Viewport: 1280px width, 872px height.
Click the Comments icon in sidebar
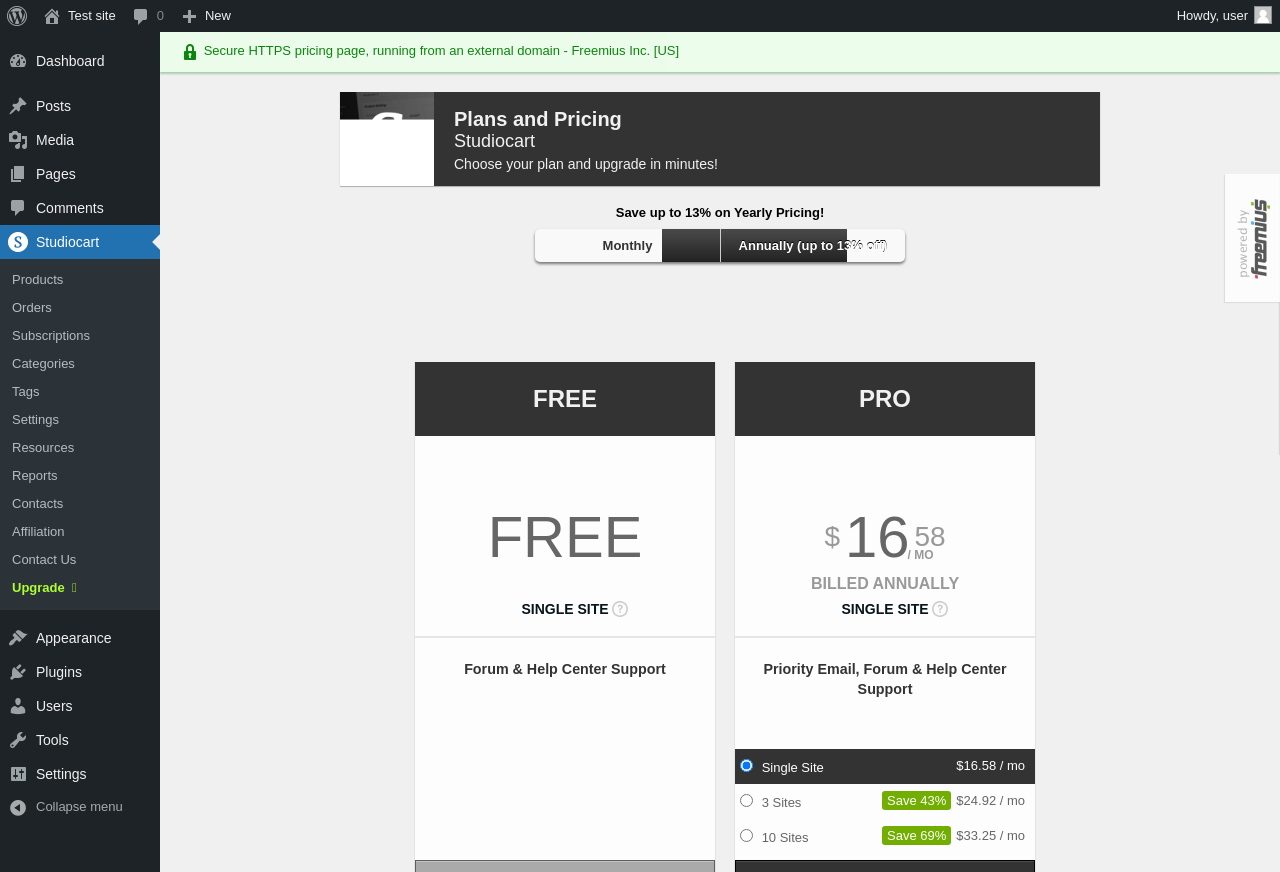[x=18, y=208]
